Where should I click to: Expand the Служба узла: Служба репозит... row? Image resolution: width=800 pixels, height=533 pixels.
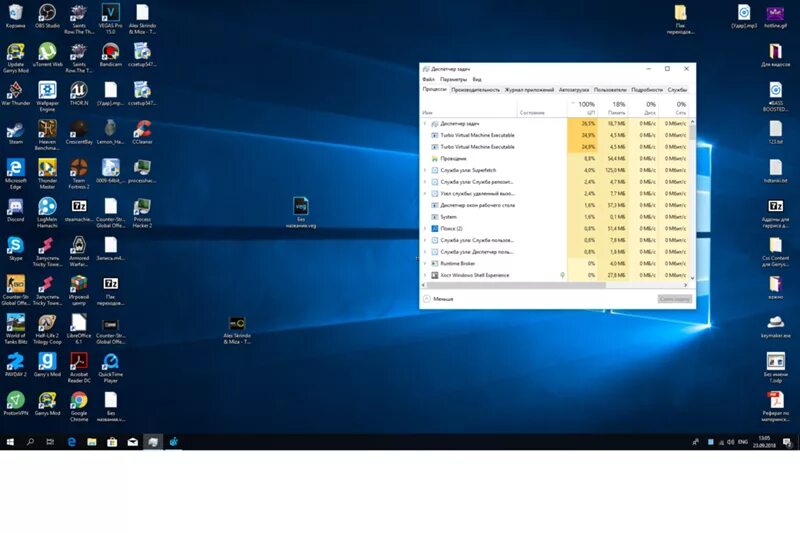425,182
